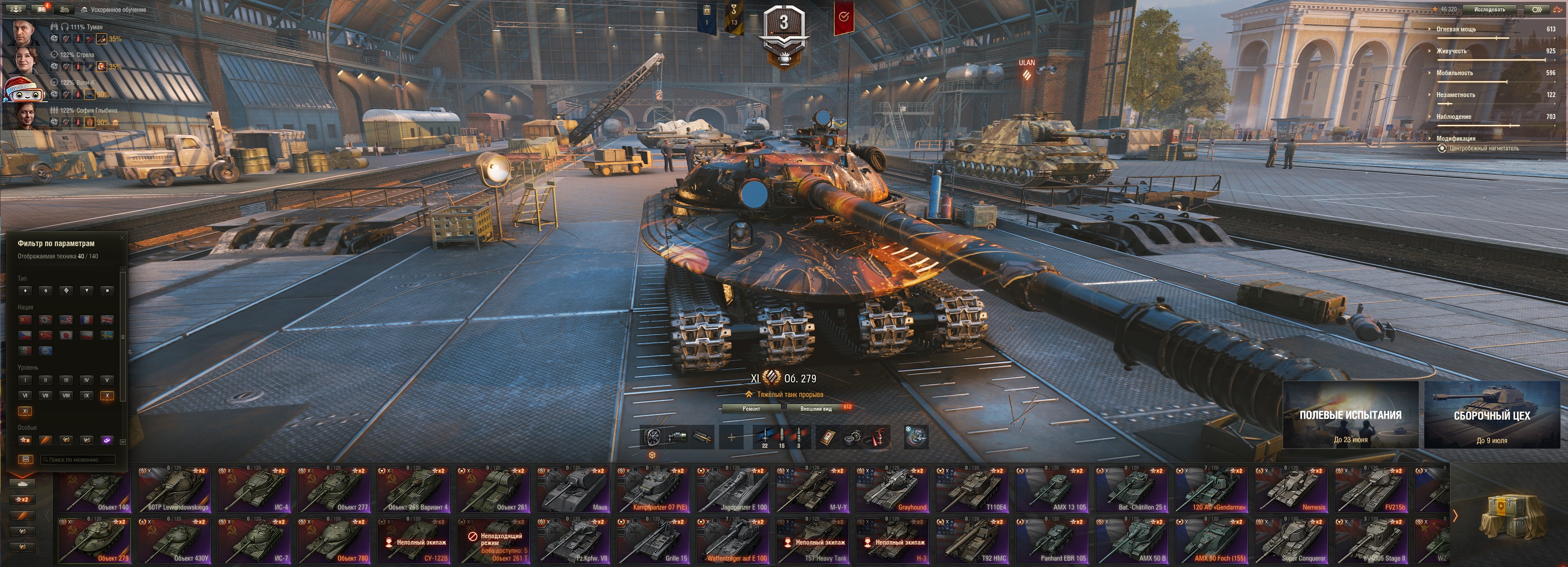Click the Ремонт button
The image size is (1568, 567).
point(751,409)
